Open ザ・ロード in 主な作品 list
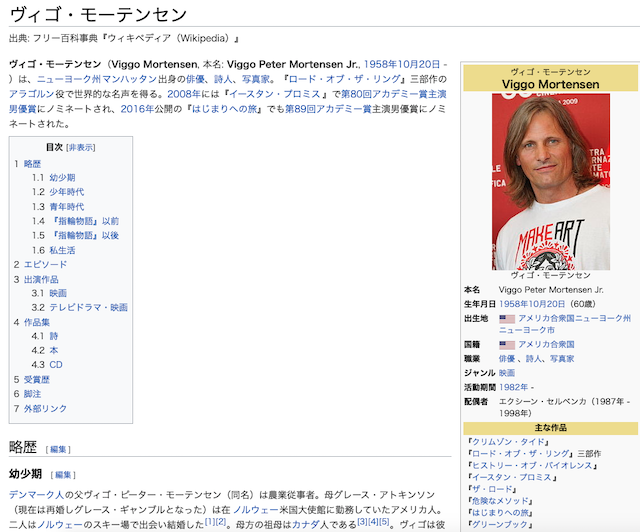The width and height of the screenshot is (640, 532). (x=492, y=489)
